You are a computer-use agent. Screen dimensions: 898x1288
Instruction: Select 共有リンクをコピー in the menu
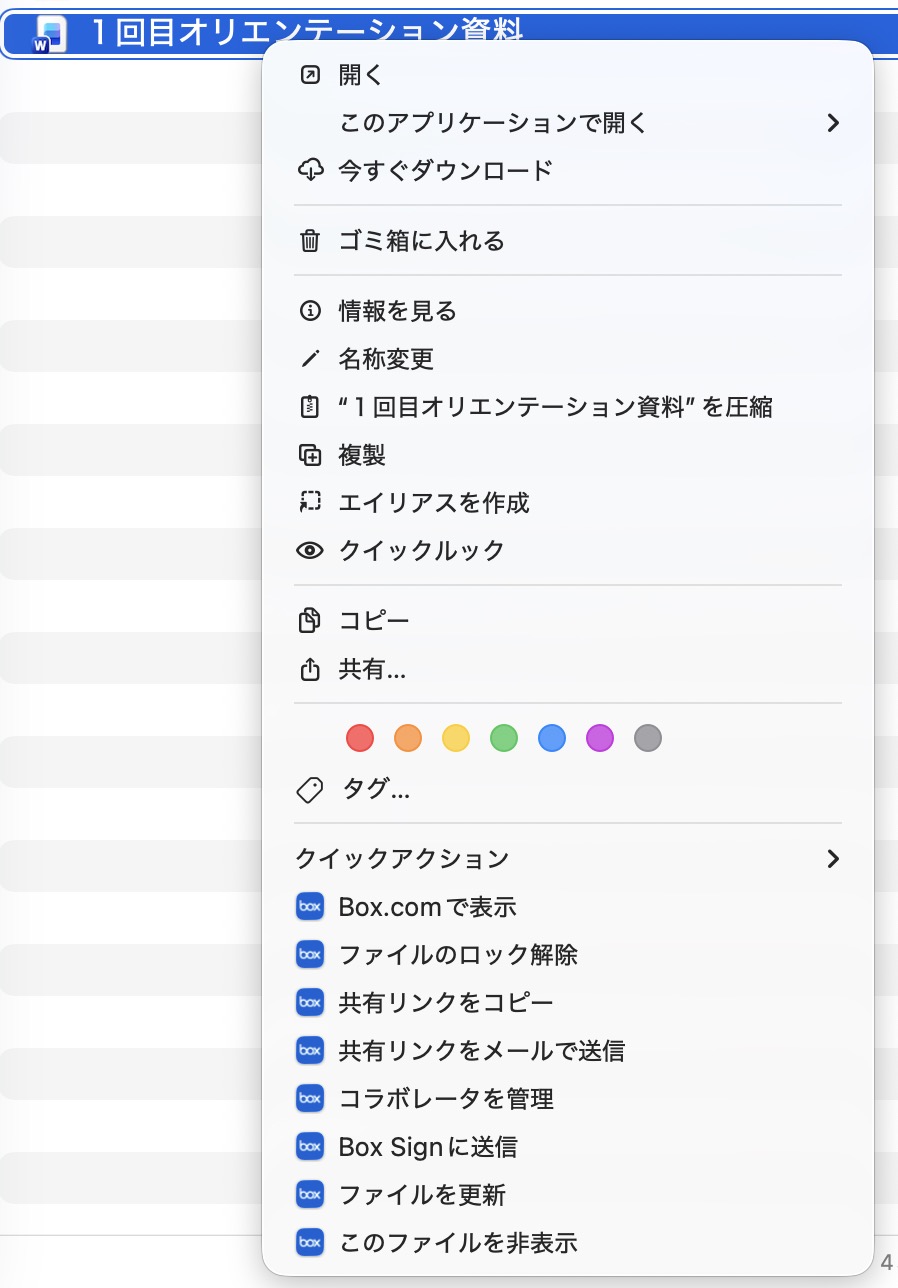(446, 1003)
